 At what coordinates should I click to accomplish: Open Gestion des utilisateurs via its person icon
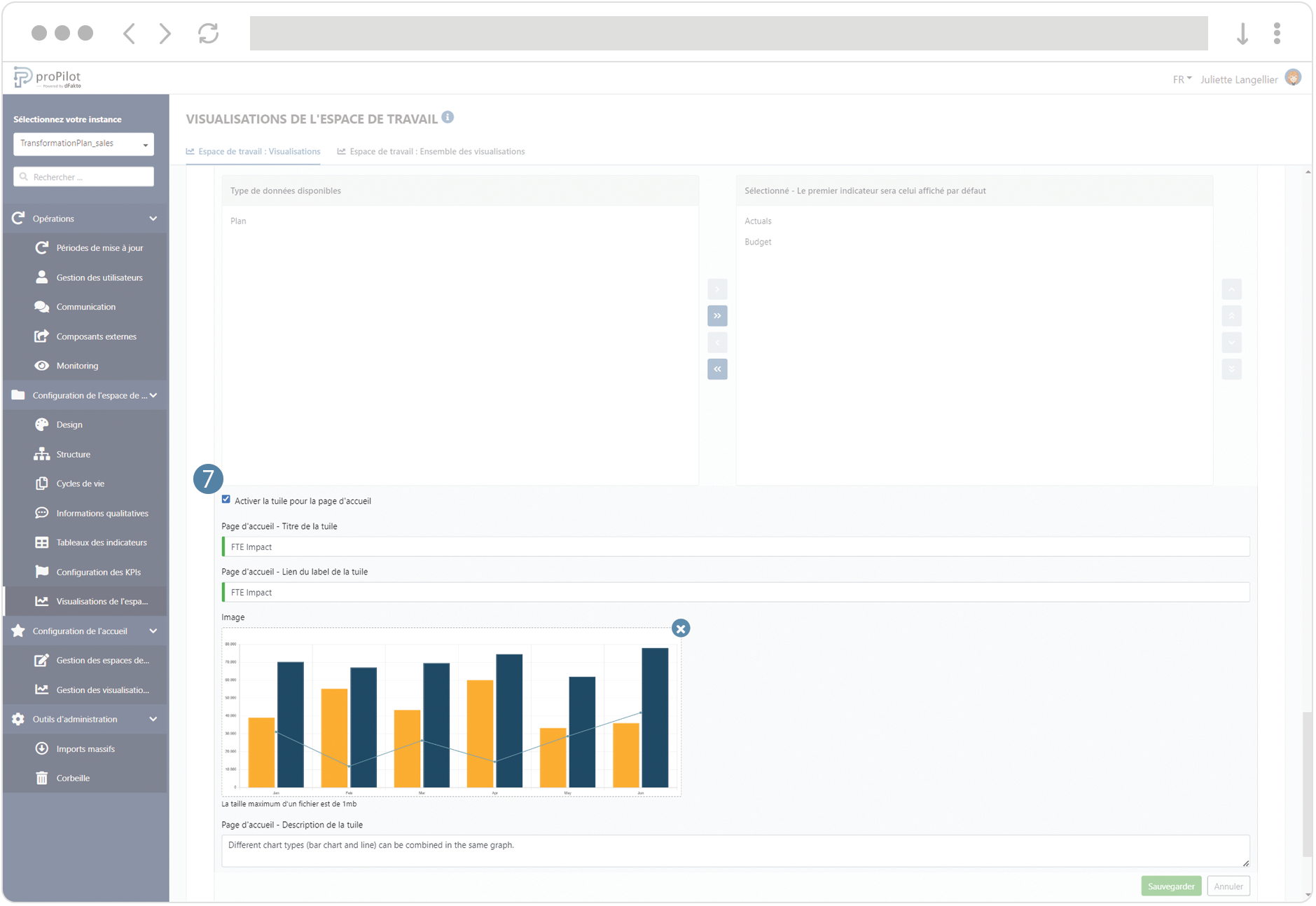[42, 277]
